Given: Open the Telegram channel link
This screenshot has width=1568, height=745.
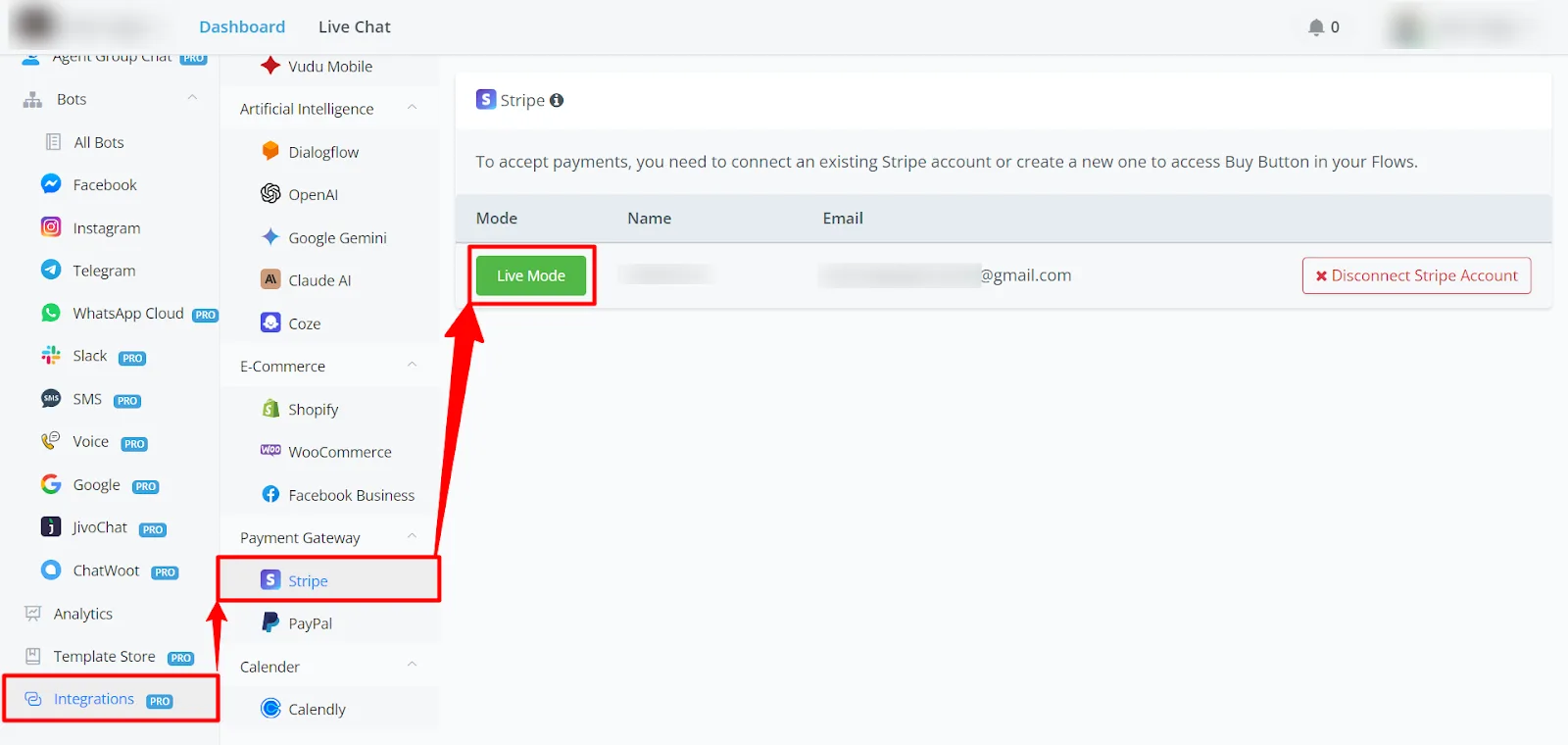Looking at the screenshot, I should point(104,271).
